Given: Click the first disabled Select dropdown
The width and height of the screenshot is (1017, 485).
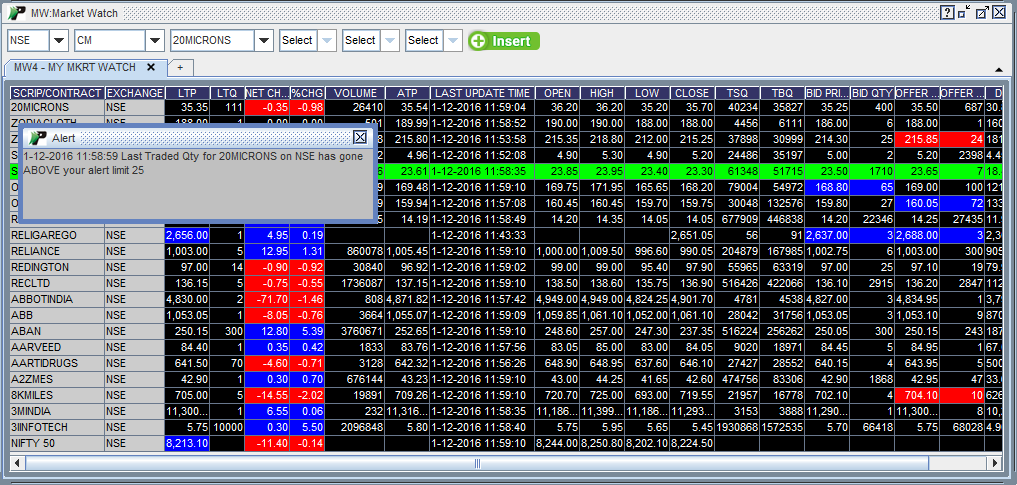Looking at the screenshot, I should point(307,41).
